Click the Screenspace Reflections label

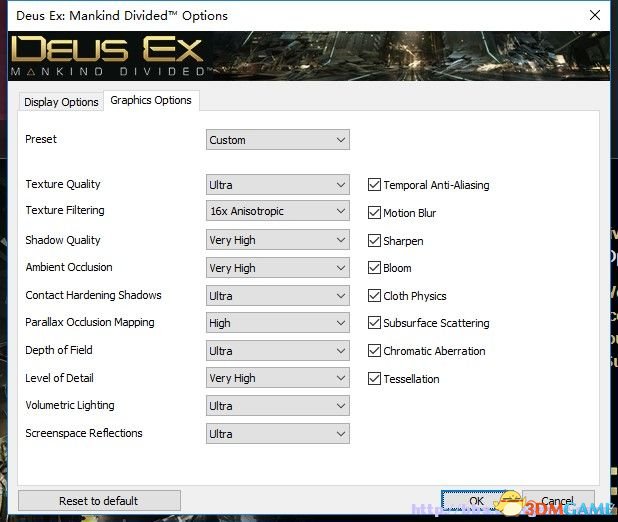point(84,433)
